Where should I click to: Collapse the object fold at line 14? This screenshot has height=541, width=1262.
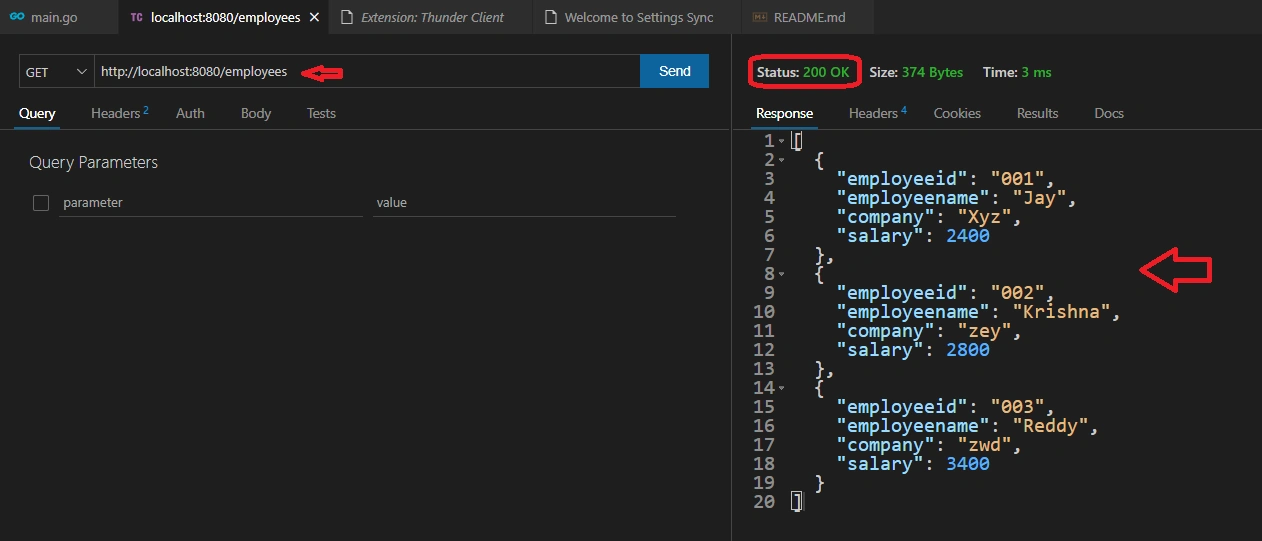pos(781,388)
